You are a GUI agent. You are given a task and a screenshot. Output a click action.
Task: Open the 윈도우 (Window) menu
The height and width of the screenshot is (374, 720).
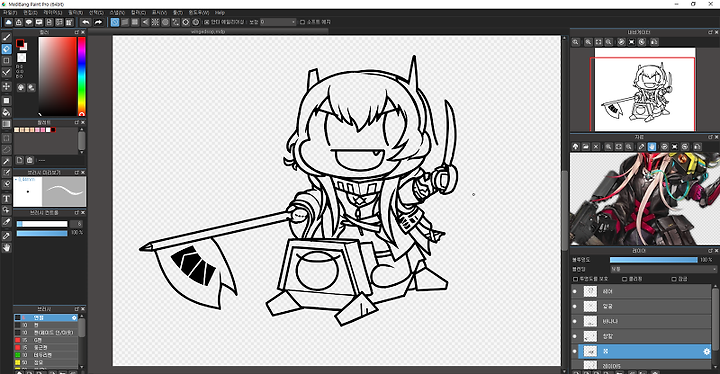tap(198, 13)
